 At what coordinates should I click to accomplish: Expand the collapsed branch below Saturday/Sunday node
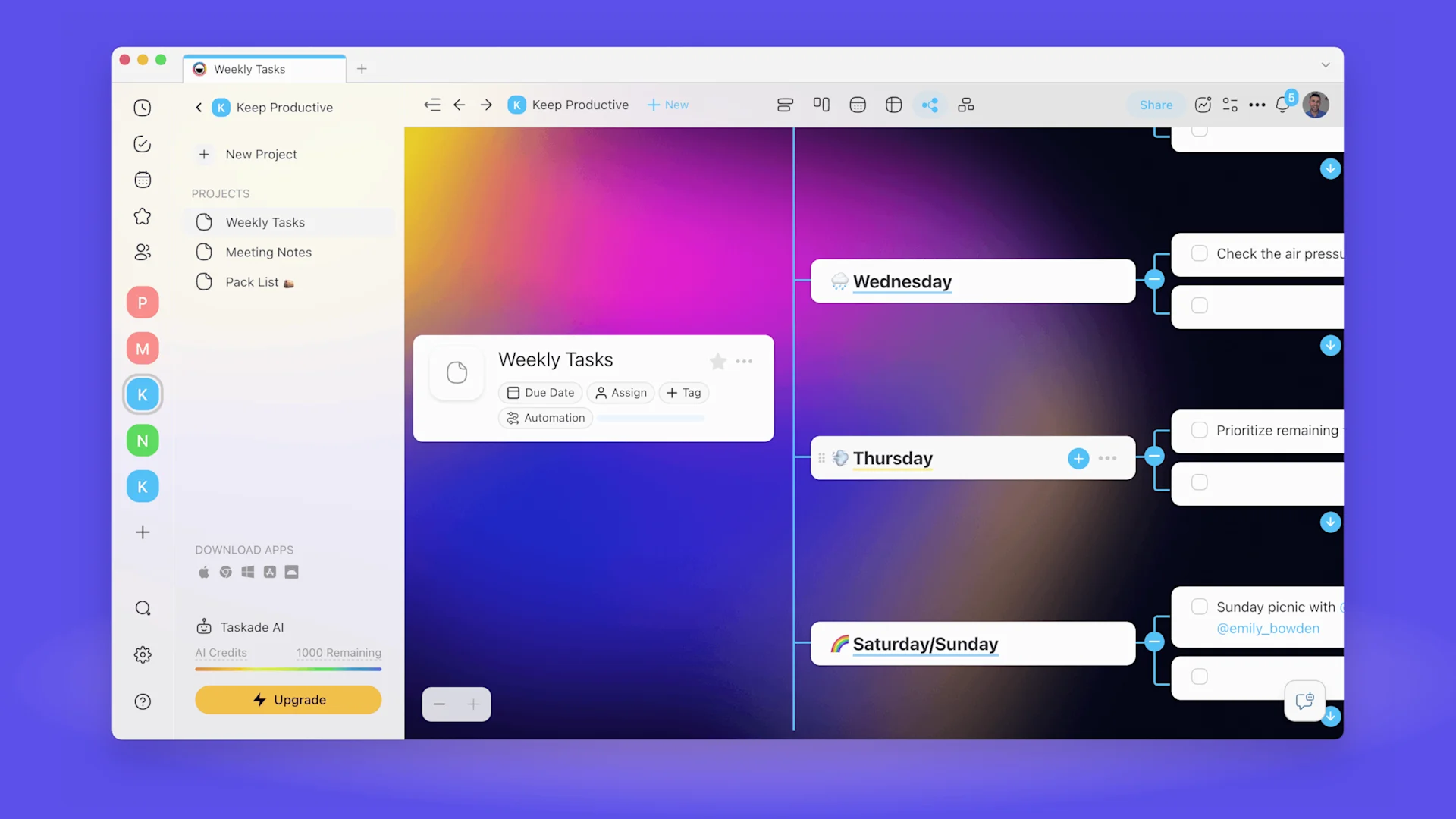[1330, 716]
